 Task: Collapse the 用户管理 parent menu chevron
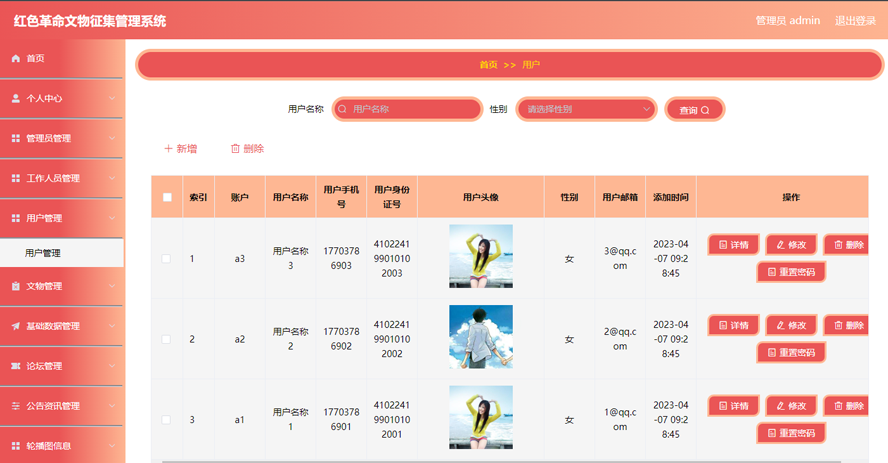point(112,218)
